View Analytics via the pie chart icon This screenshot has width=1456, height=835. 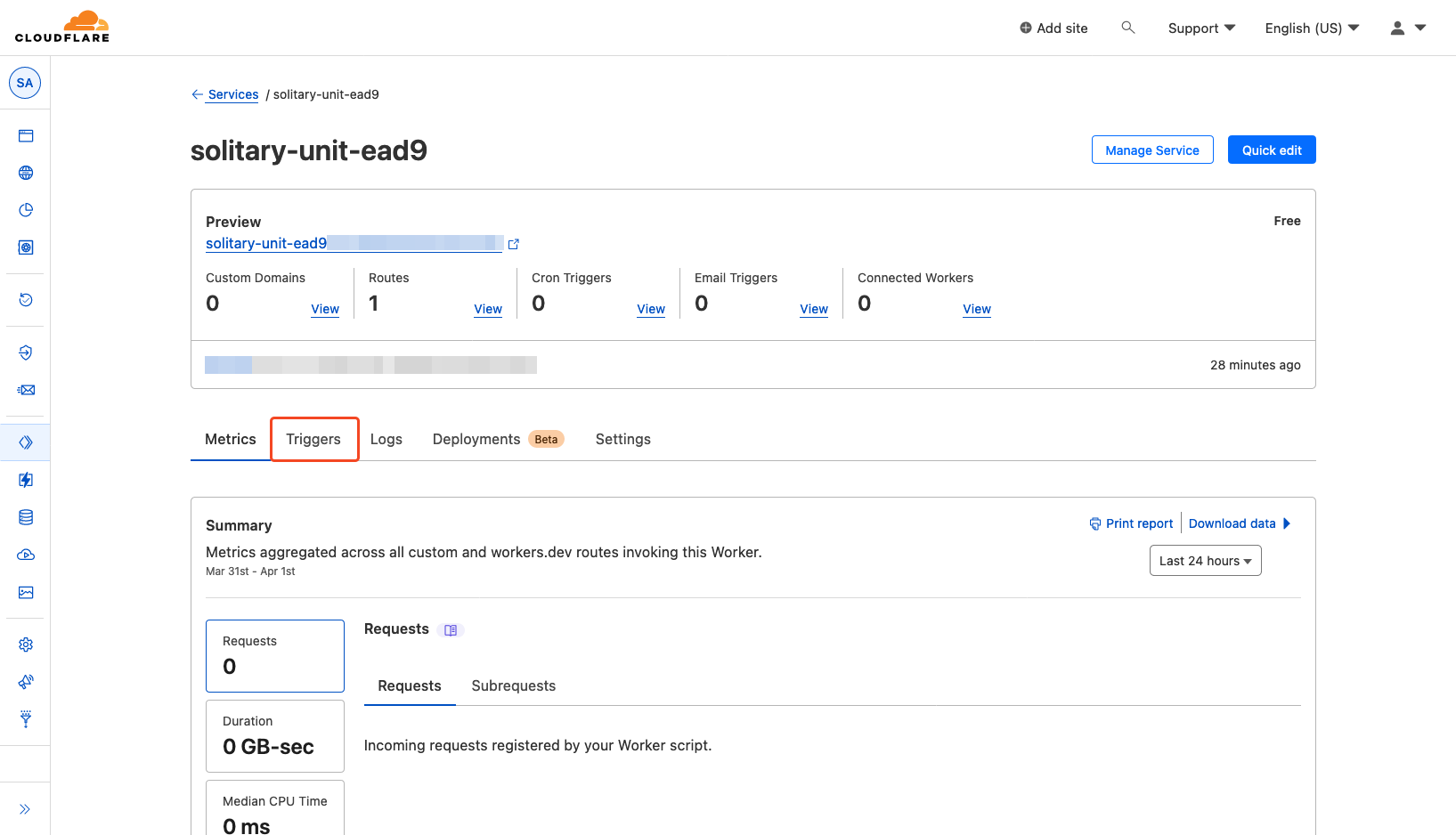(x=25, y=210)
